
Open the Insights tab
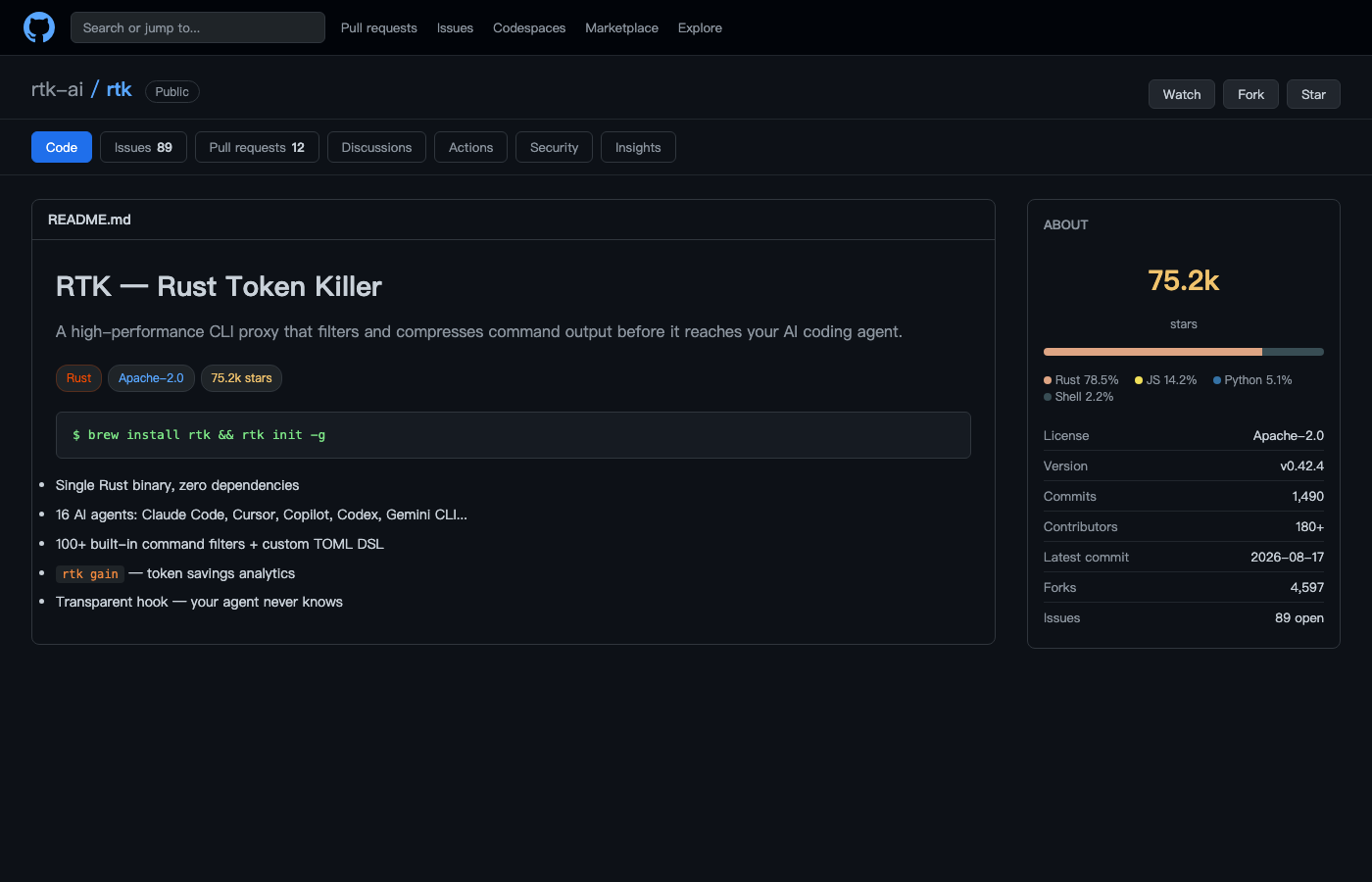pos(638,147)
